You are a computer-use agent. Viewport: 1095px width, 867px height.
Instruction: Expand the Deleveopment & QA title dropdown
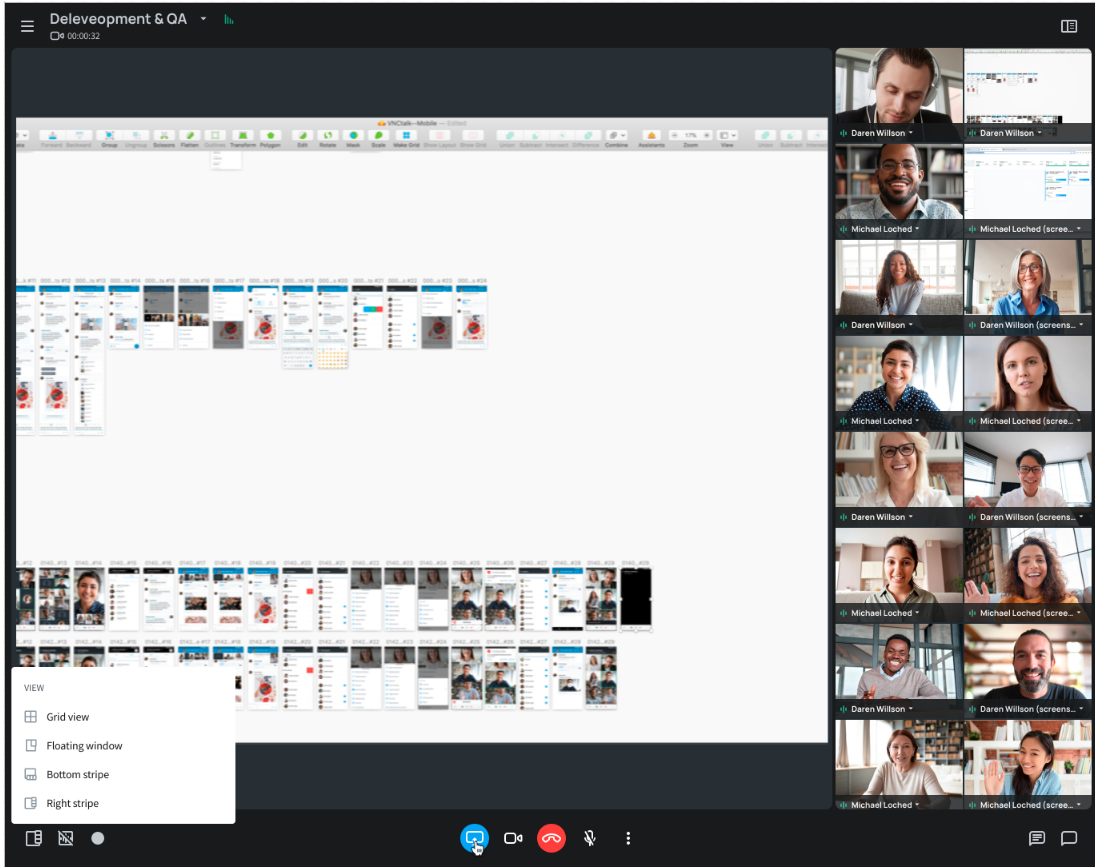point(203,19)
